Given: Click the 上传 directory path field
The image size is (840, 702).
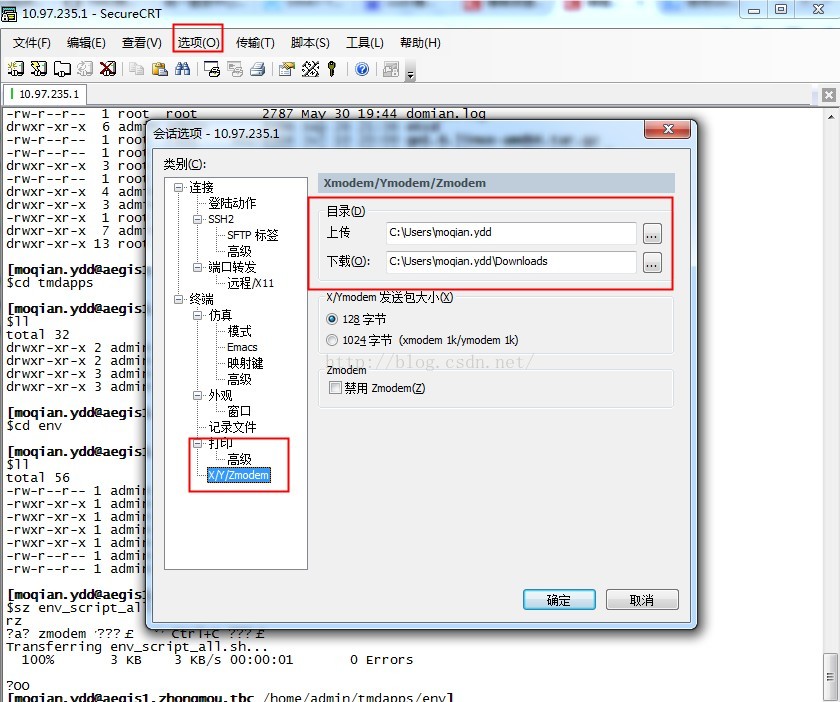Looking at the screenshot, I should [511, 233].
